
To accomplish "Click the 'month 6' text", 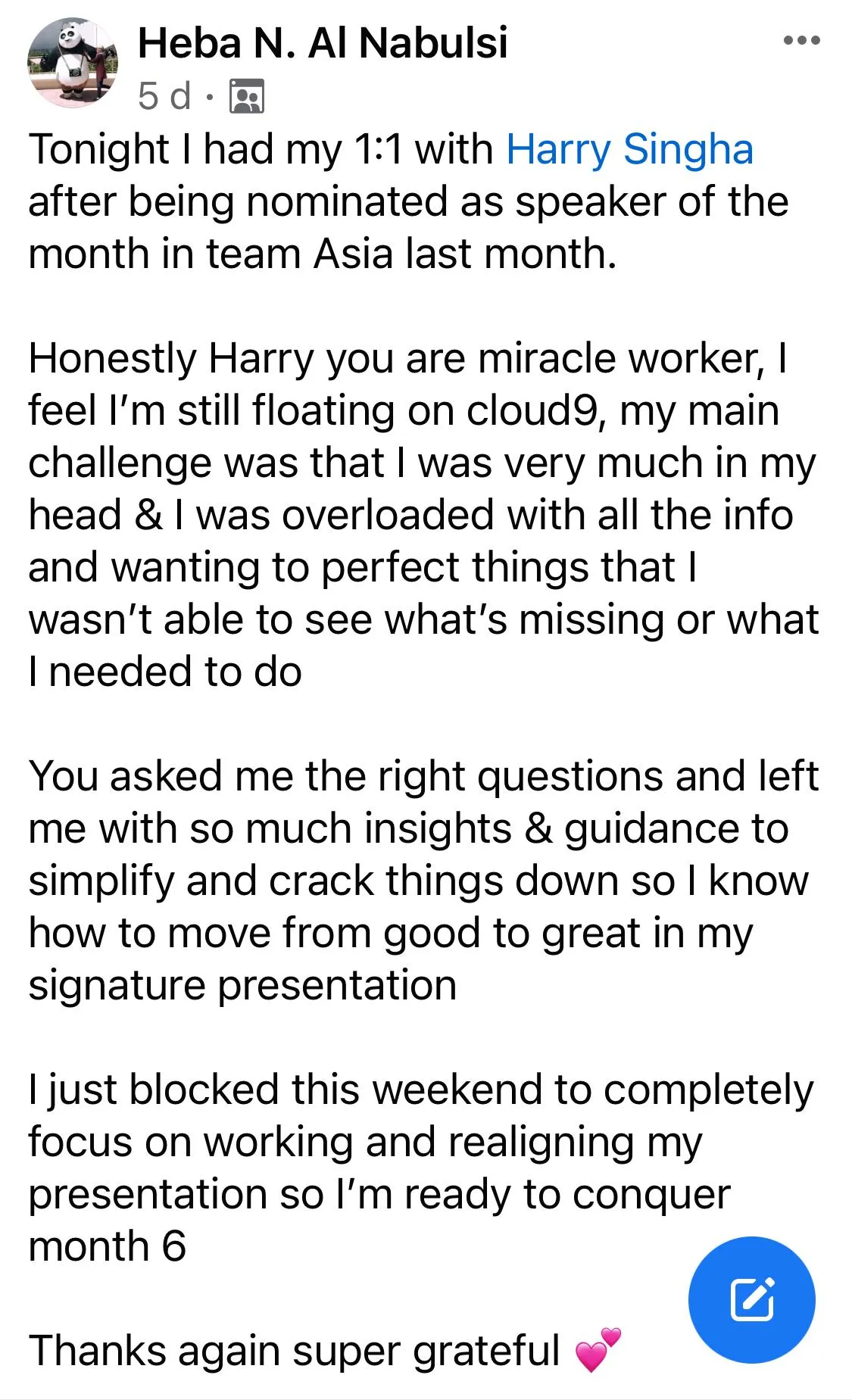I will 107,1246.
